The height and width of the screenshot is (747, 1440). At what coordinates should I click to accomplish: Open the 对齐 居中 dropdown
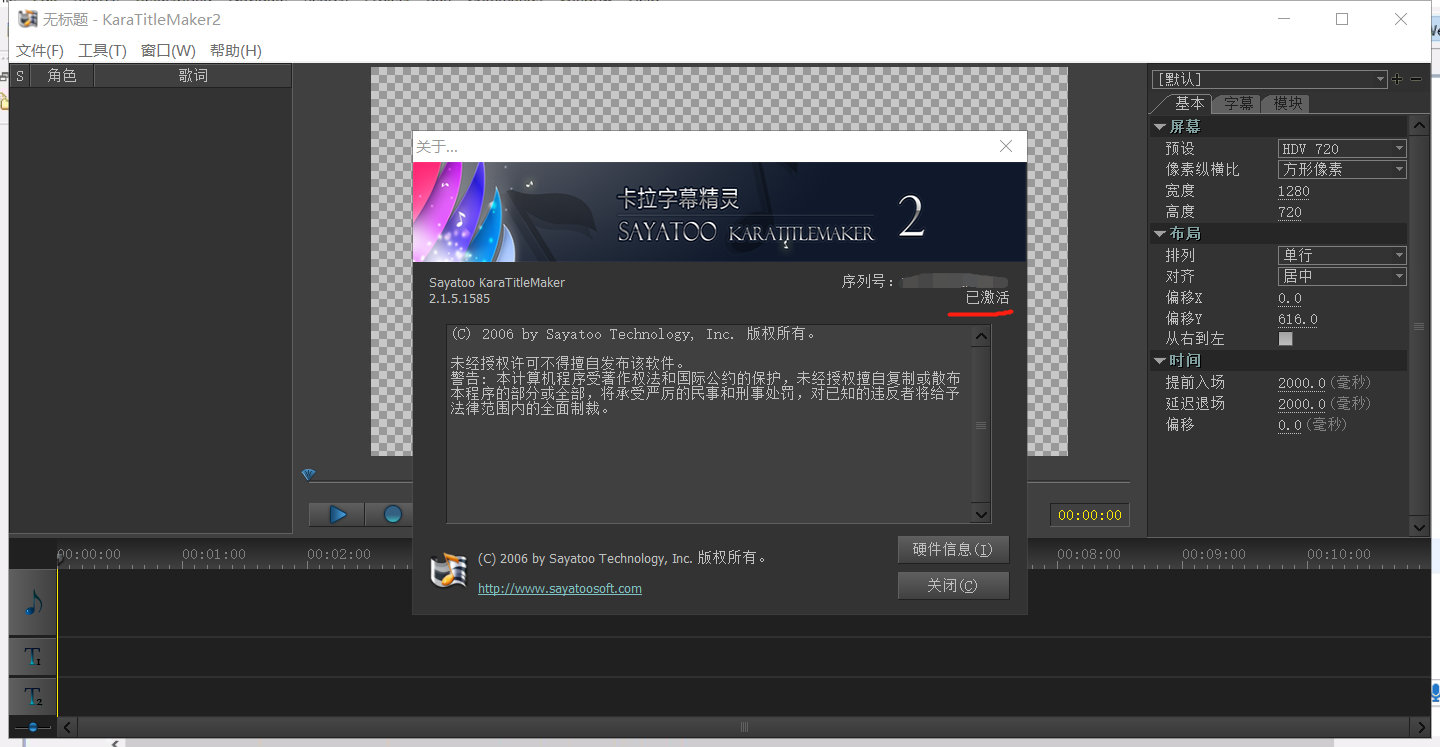point(1342,276)
